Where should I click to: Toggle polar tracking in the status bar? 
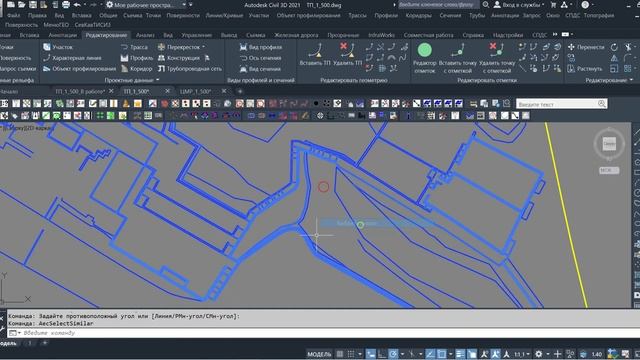(393, 354)
